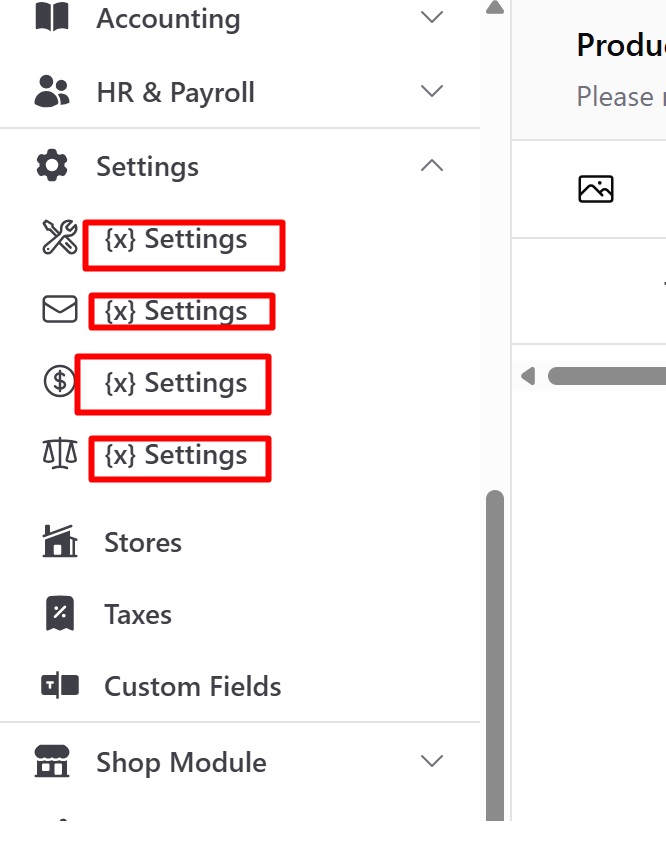Open the Taxes menu item

pos(138,614)
